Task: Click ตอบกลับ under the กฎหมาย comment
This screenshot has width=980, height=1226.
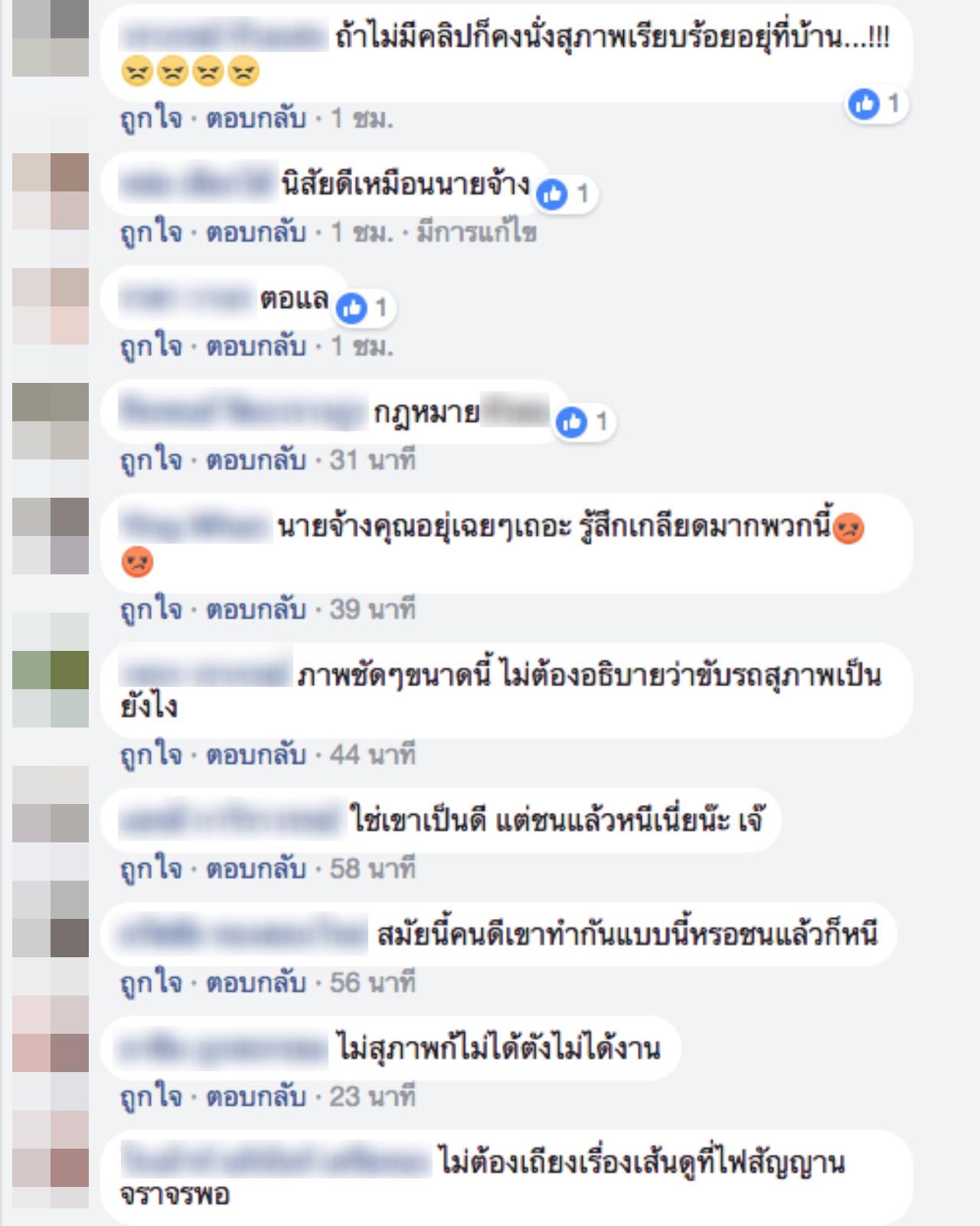Action: [256, 460]
